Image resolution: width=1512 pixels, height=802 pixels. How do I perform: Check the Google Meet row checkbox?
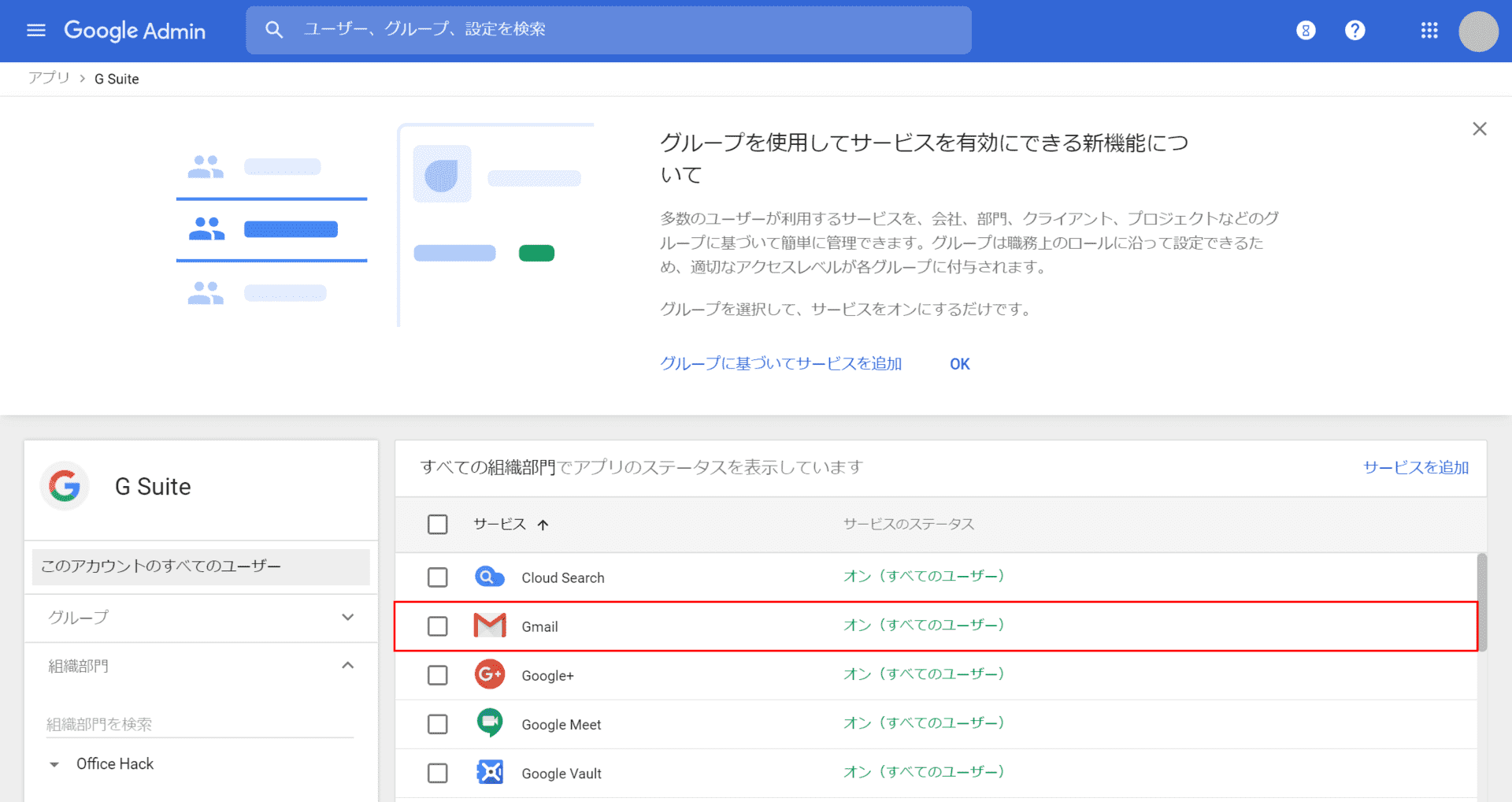click(x=437, y=724)
